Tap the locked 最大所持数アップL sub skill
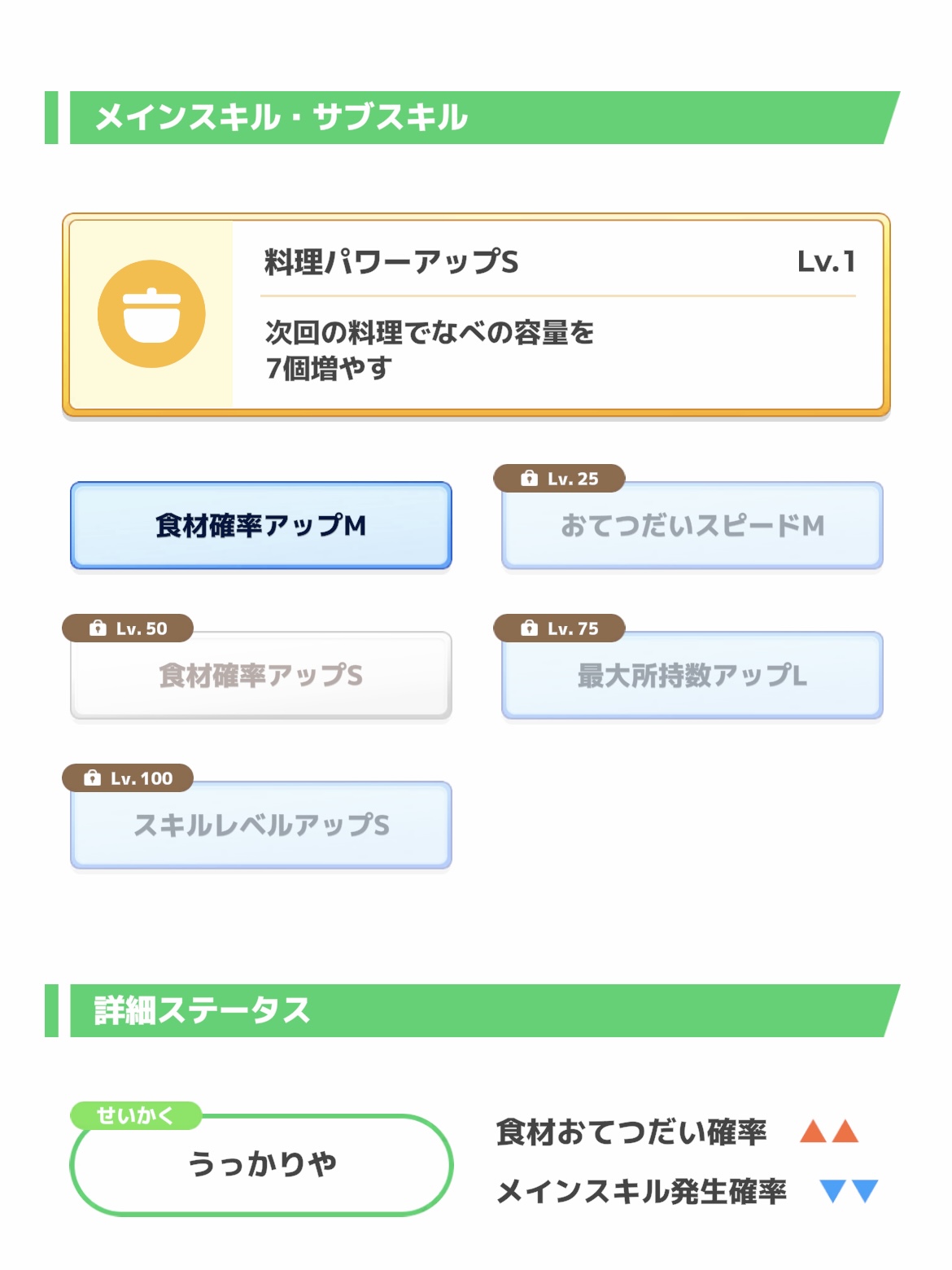The image size is (952, 1270). (692, 676)
